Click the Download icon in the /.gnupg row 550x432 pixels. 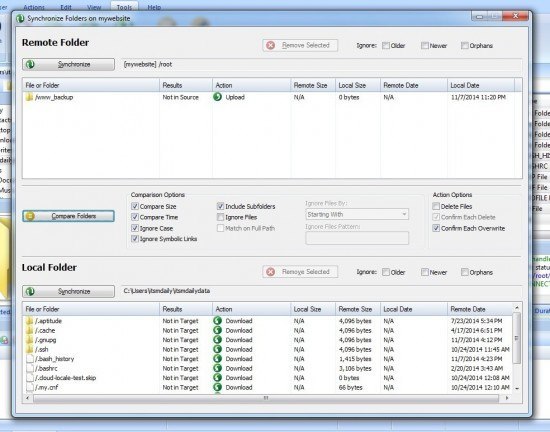click(217, 339)
